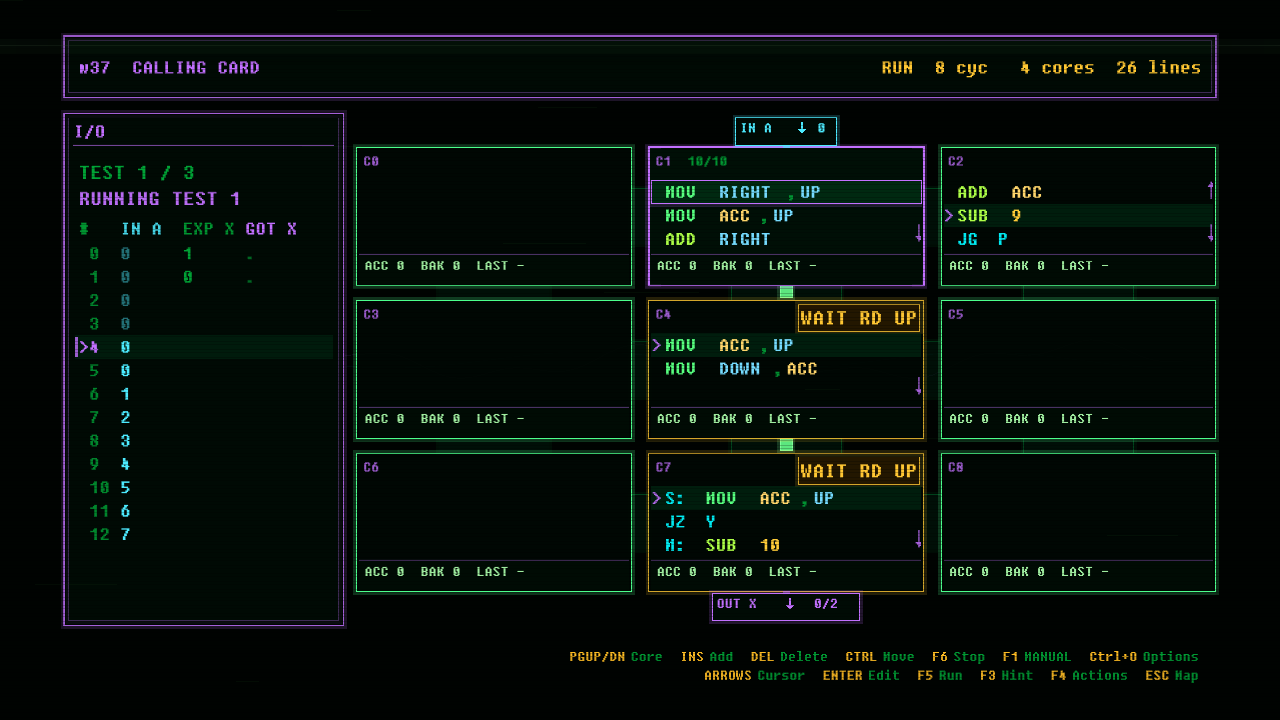The height and width of the screenshot is (720, 1280).
Task: Select MOV DOWN, ACC line in C4
Action: pyautogui.click(x=786, y=369)
